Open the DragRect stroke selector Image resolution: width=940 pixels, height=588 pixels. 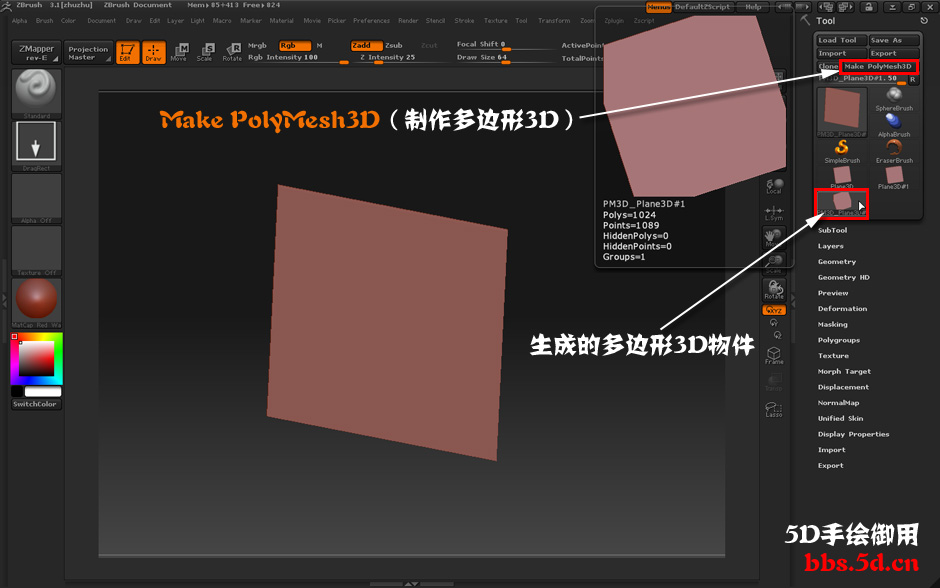tap(37, 146)
